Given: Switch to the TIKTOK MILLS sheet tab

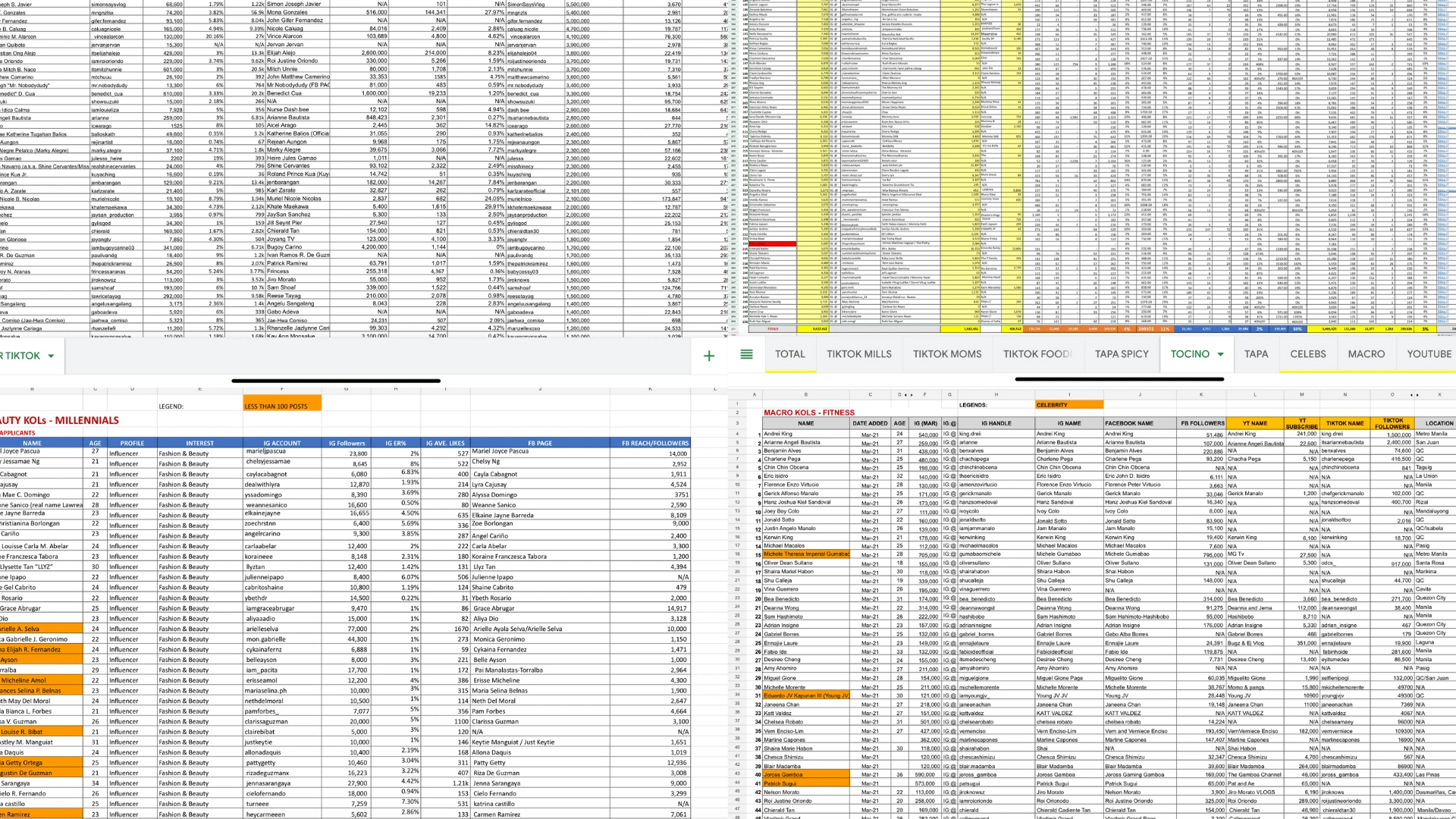Looking at the screenshot, I should [x=858, y=354].
